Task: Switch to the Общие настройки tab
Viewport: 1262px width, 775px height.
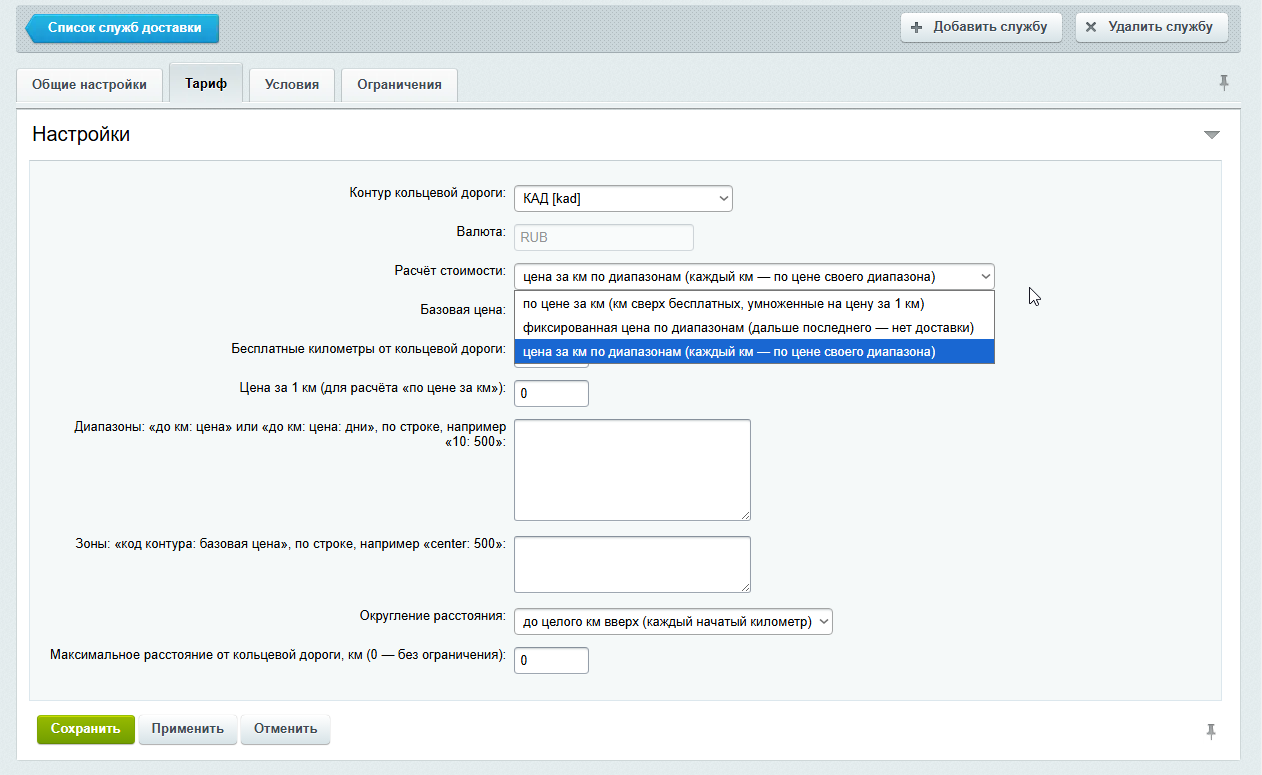Action: tap(89, 85)
